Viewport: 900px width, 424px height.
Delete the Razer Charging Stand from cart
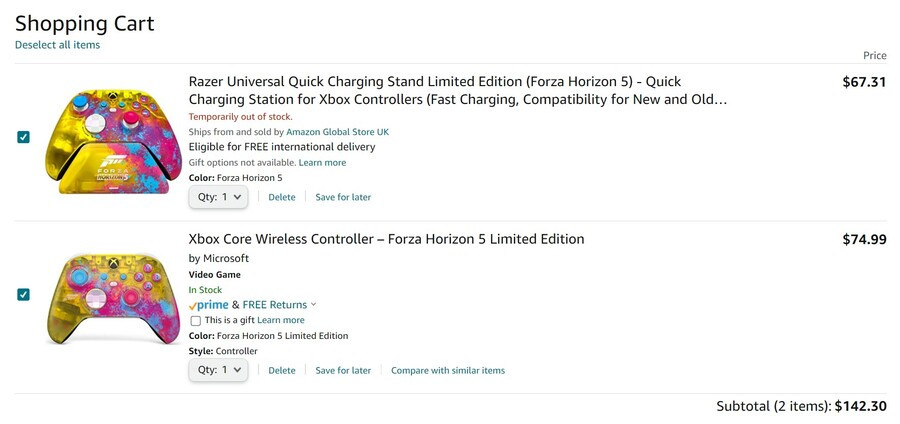282,197
